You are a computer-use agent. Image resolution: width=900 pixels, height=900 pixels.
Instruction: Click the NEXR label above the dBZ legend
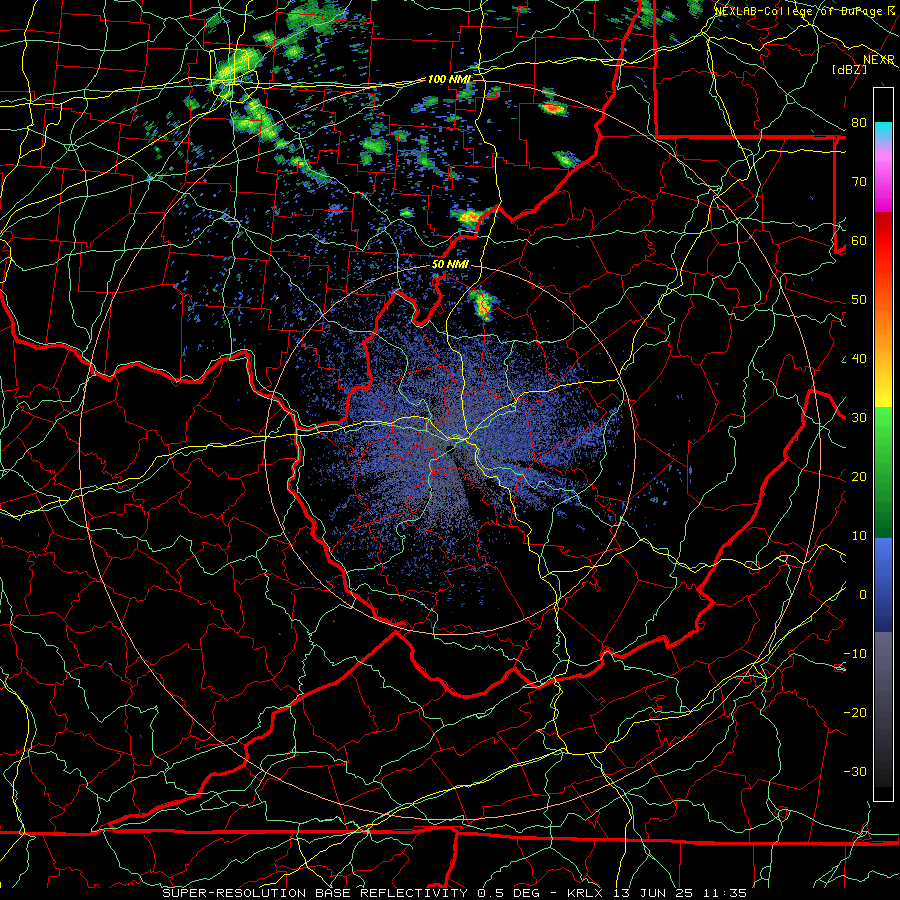879,60
